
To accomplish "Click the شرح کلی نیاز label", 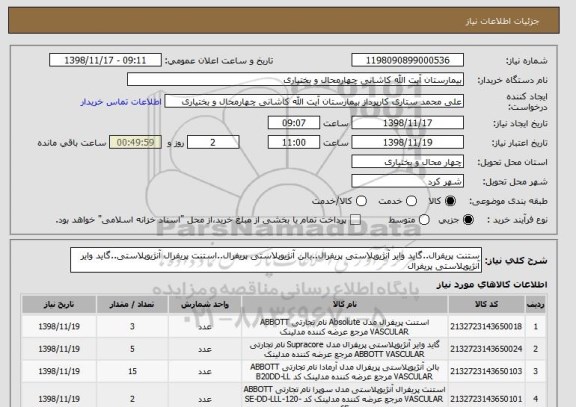I will pos(516,261).
